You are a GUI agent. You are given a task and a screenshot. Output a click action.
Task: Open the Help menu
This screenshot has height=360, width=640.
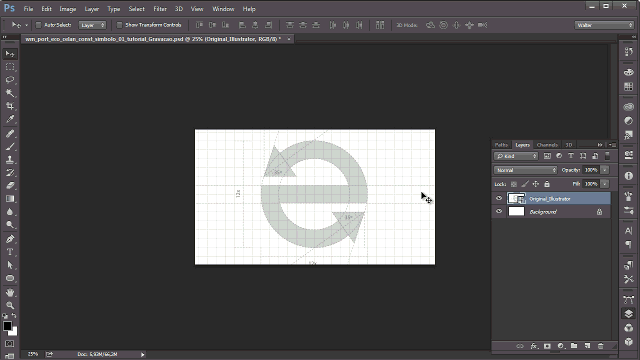pyautogui.click(x=249, y=9)
